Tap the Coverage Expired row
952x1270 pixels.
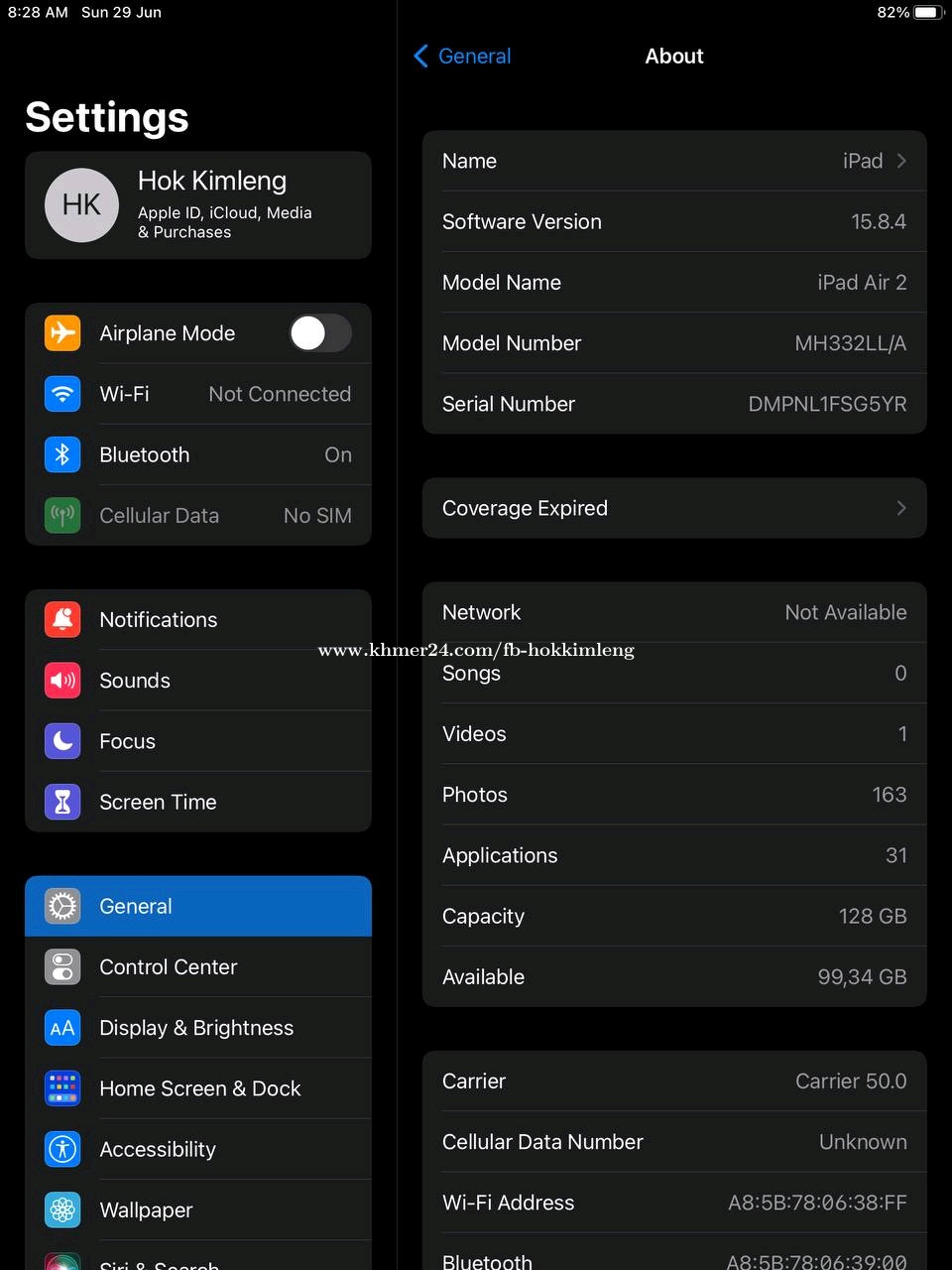(674, 508)
